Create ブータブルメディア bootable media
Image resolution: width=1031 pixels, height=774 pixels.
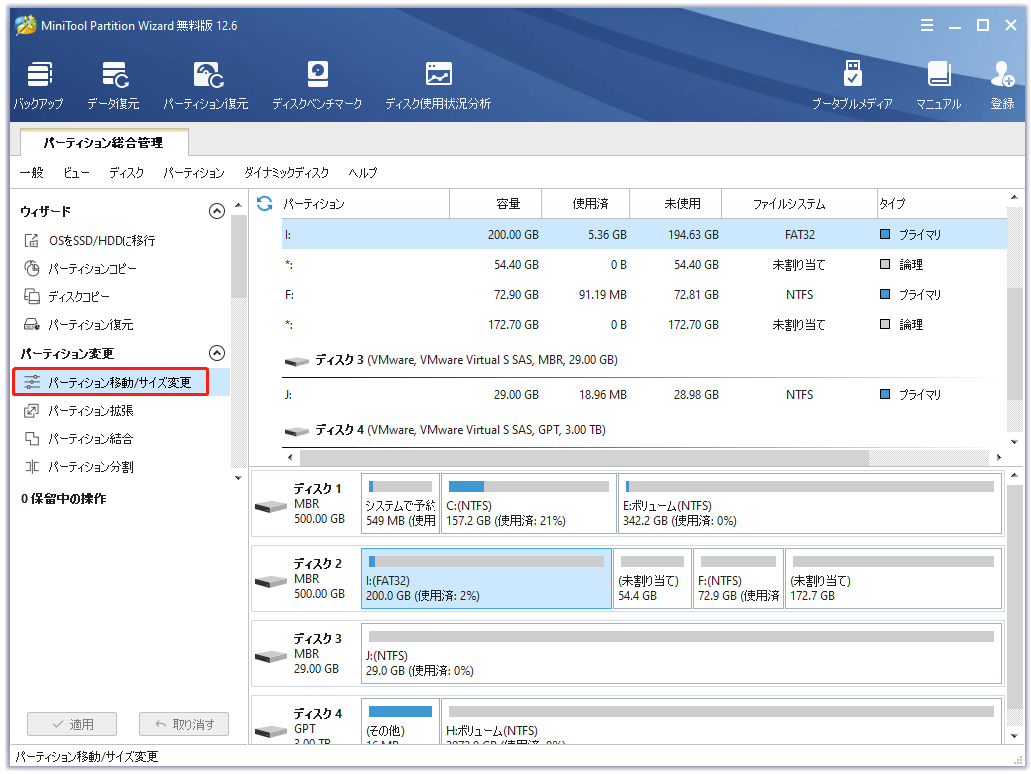pos(852,85)
